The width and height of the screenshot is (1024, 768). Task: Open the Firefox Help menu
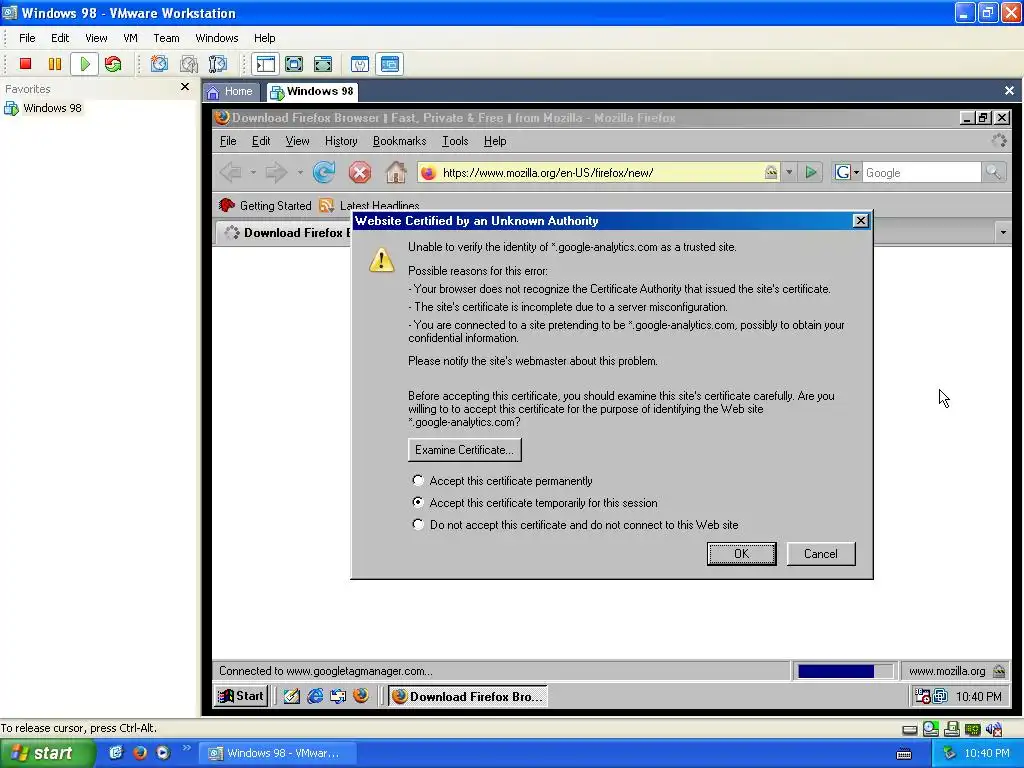tap(494, 141)
